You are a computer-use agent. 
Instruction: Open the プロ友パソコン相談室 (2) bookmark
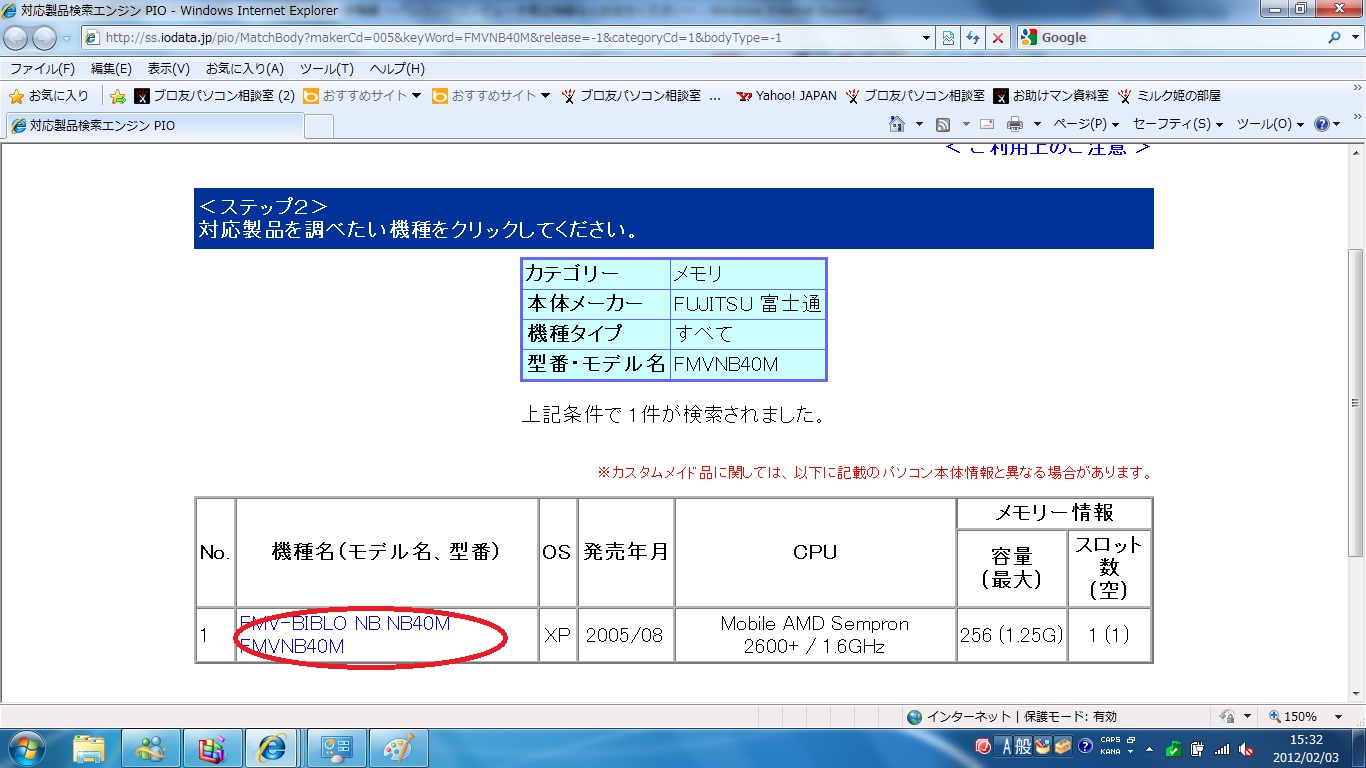[x=214, y=96]
